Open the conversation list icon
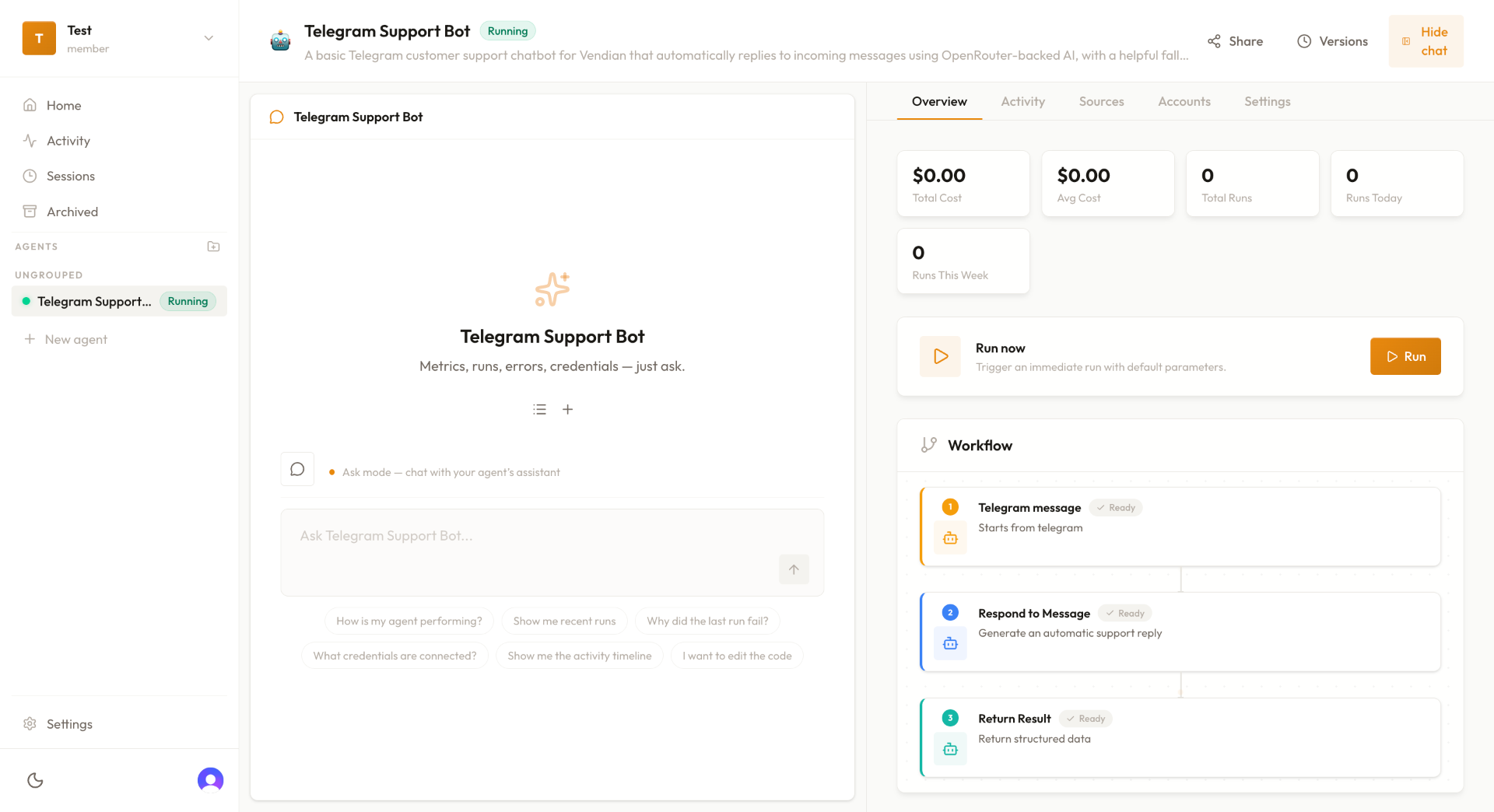Viewport: 1494px width, 812px height. pos(539,409)
